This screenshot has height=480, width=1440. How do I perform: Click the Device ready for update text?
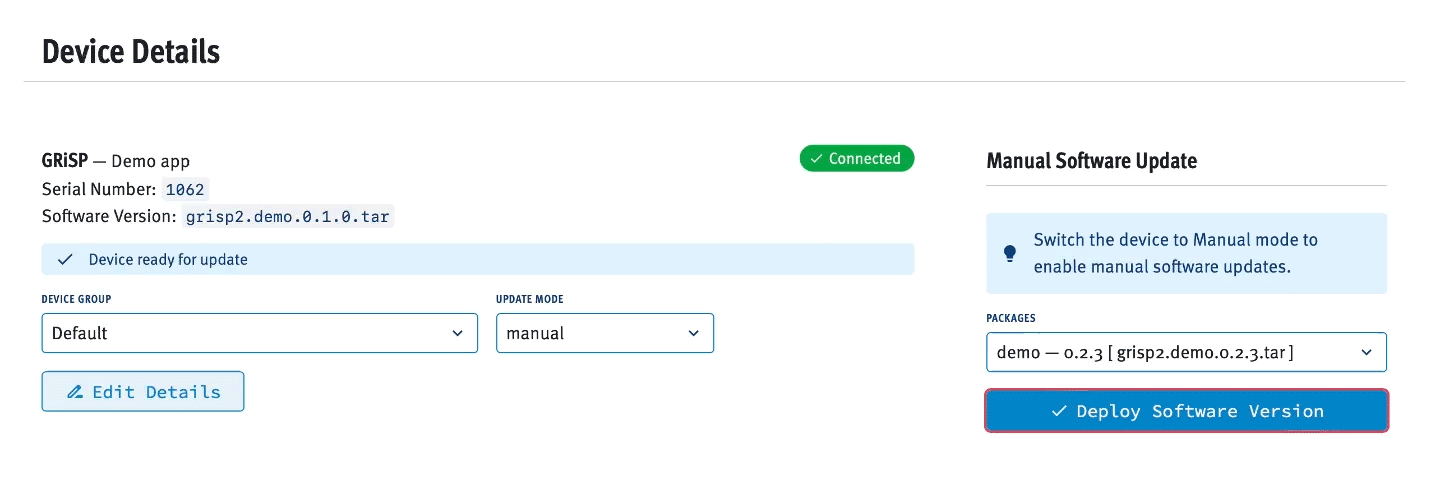tap(168, 259)
